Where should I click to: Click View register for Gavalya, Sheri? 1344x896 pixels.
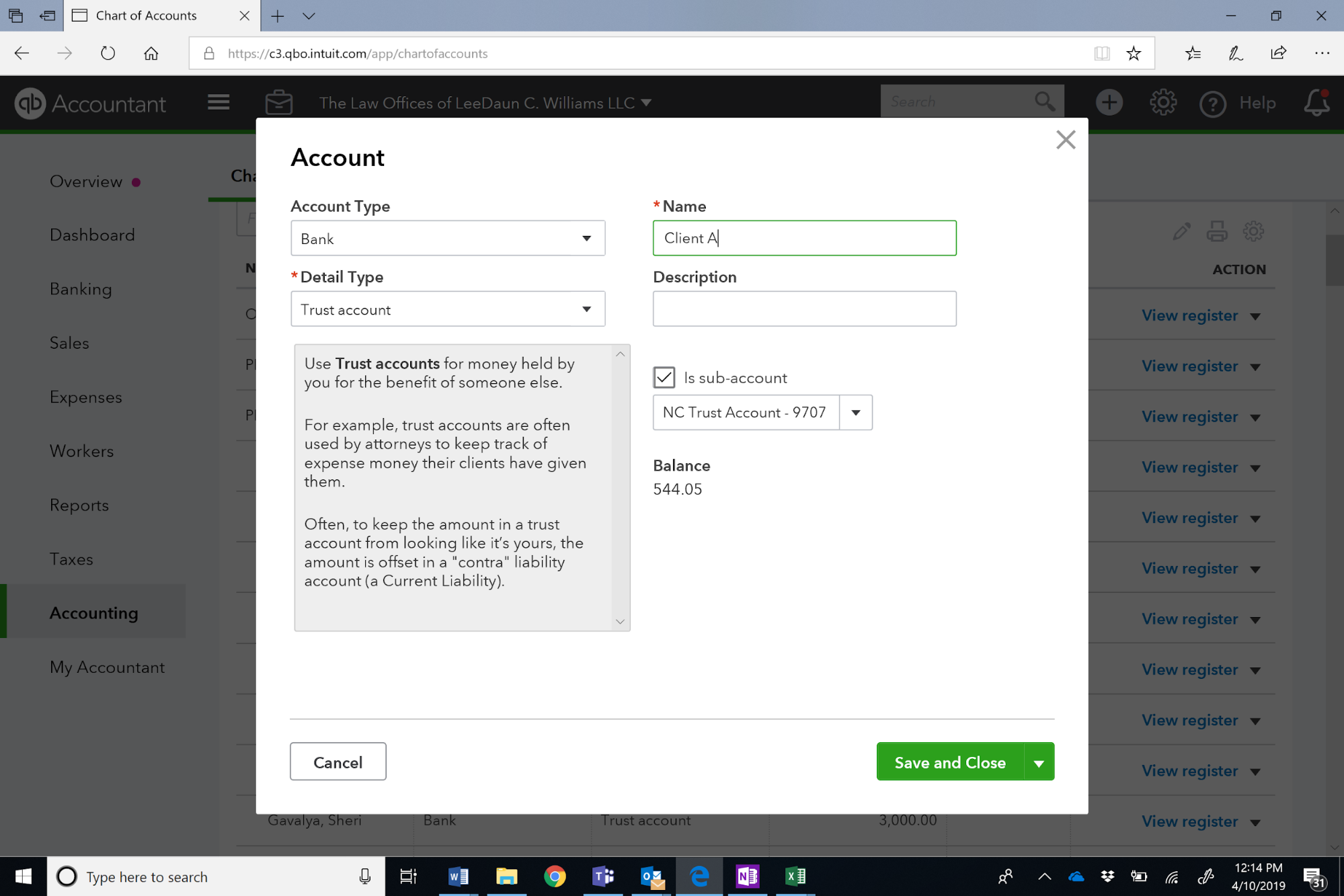1189,821
